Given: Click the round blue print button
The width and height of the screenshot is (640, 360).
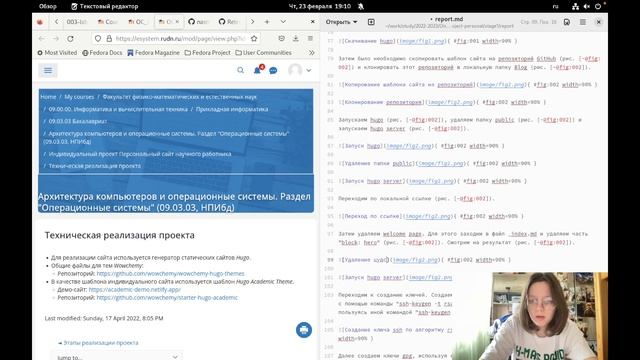Looking at the screenshot, I should [304, 330].
